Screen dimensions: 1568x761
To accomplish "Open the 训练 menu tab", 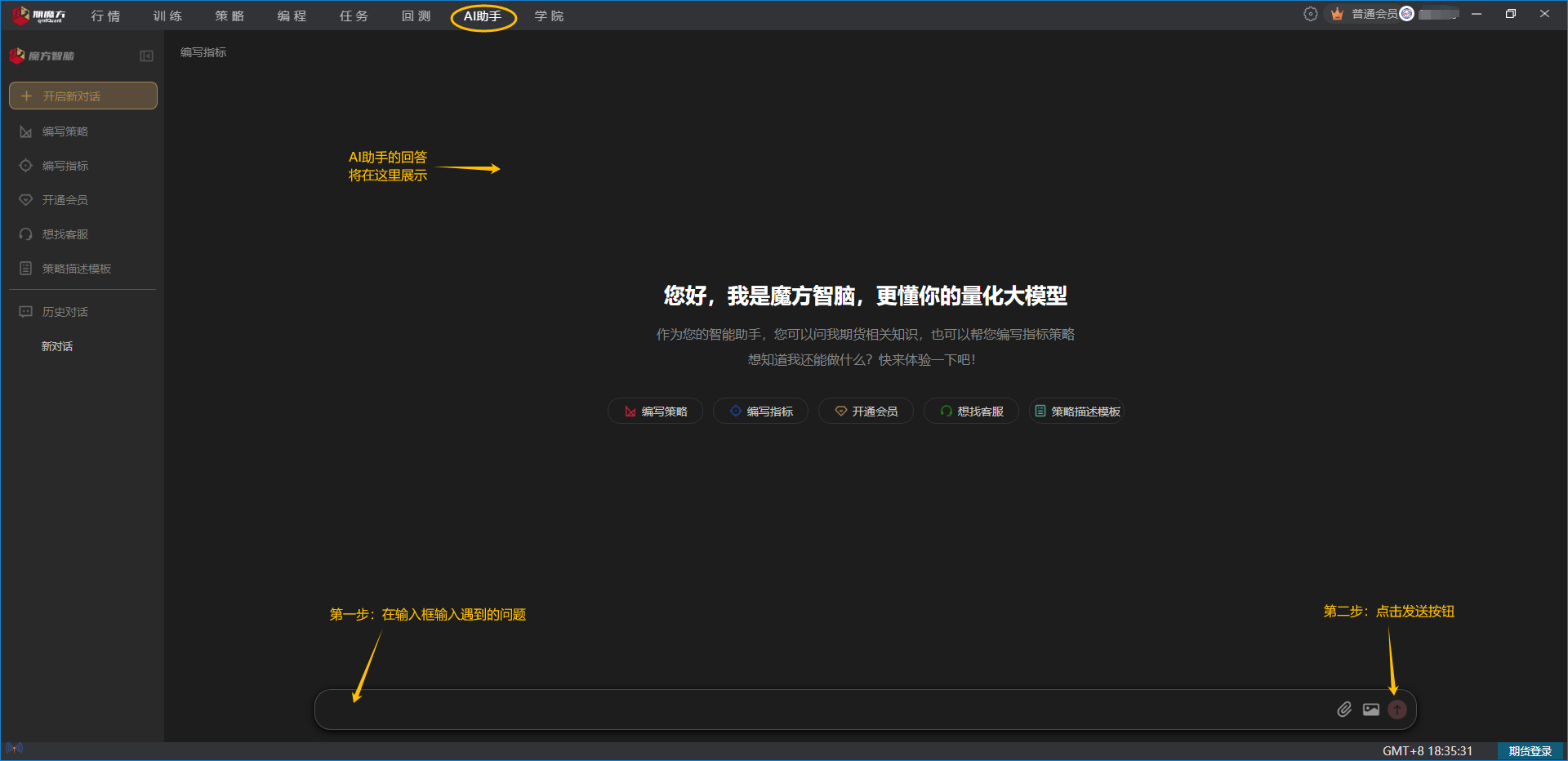I will pyautogui.click(x=168, y=16).
